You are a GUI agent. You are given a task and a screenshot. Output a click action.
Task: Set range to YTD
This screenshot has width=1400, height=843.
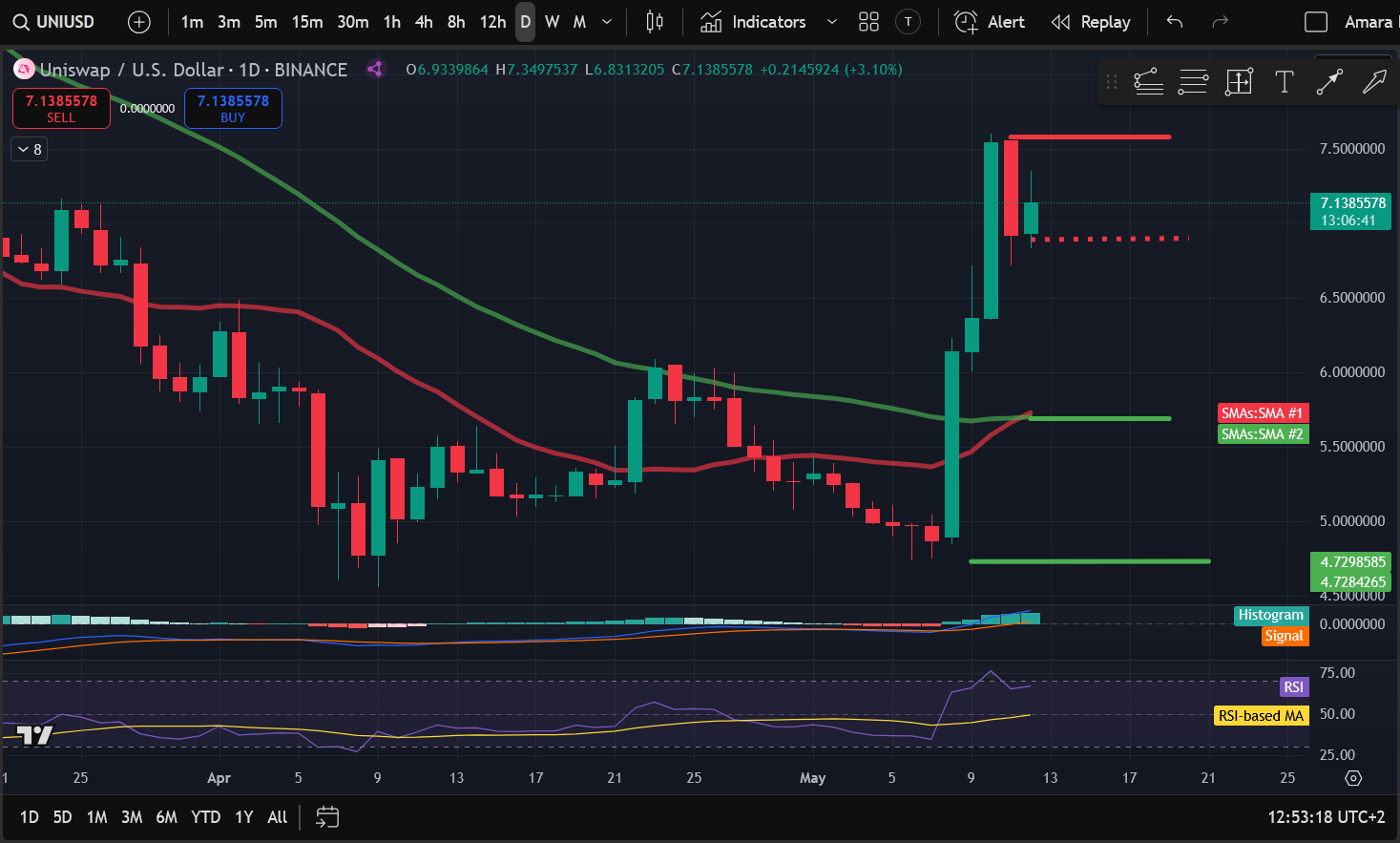(206, 817)
